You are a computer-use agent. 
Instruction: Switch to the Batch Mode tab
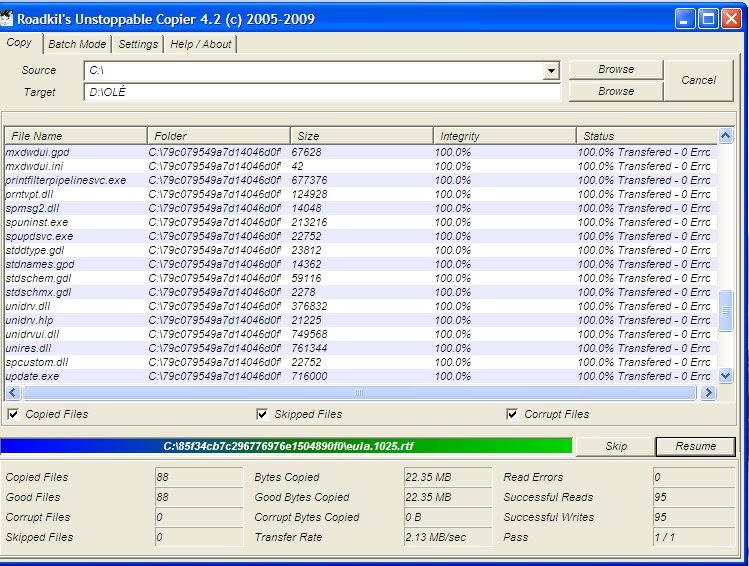click(77, 44)
